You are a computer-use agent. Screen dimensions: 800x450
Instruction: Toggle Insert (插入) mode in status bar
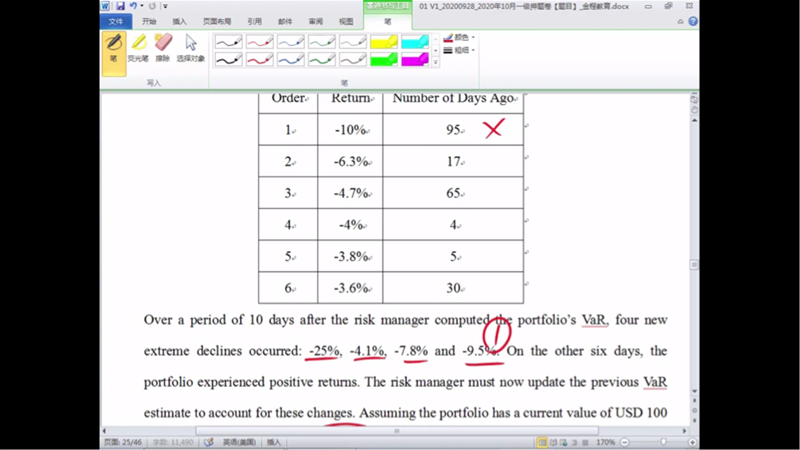[274, 441]
